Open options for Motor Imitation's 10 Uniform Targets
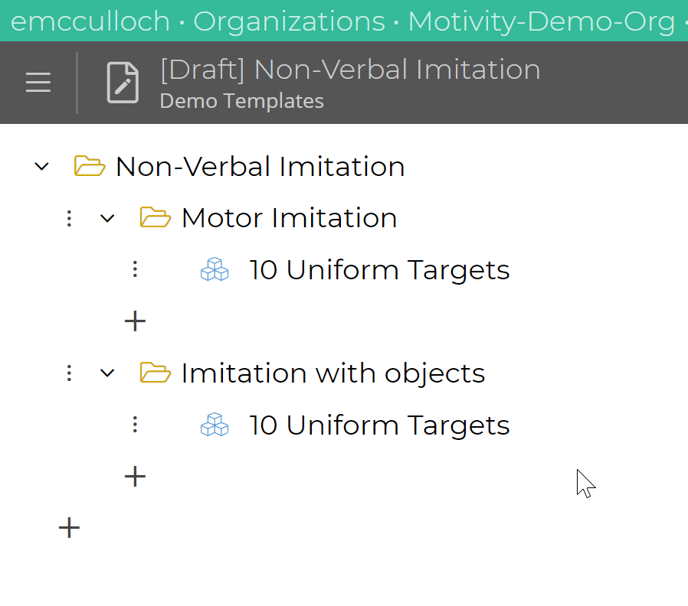This screenshot has height=606, width=688. pyautogui.click(x=135, y=269)
